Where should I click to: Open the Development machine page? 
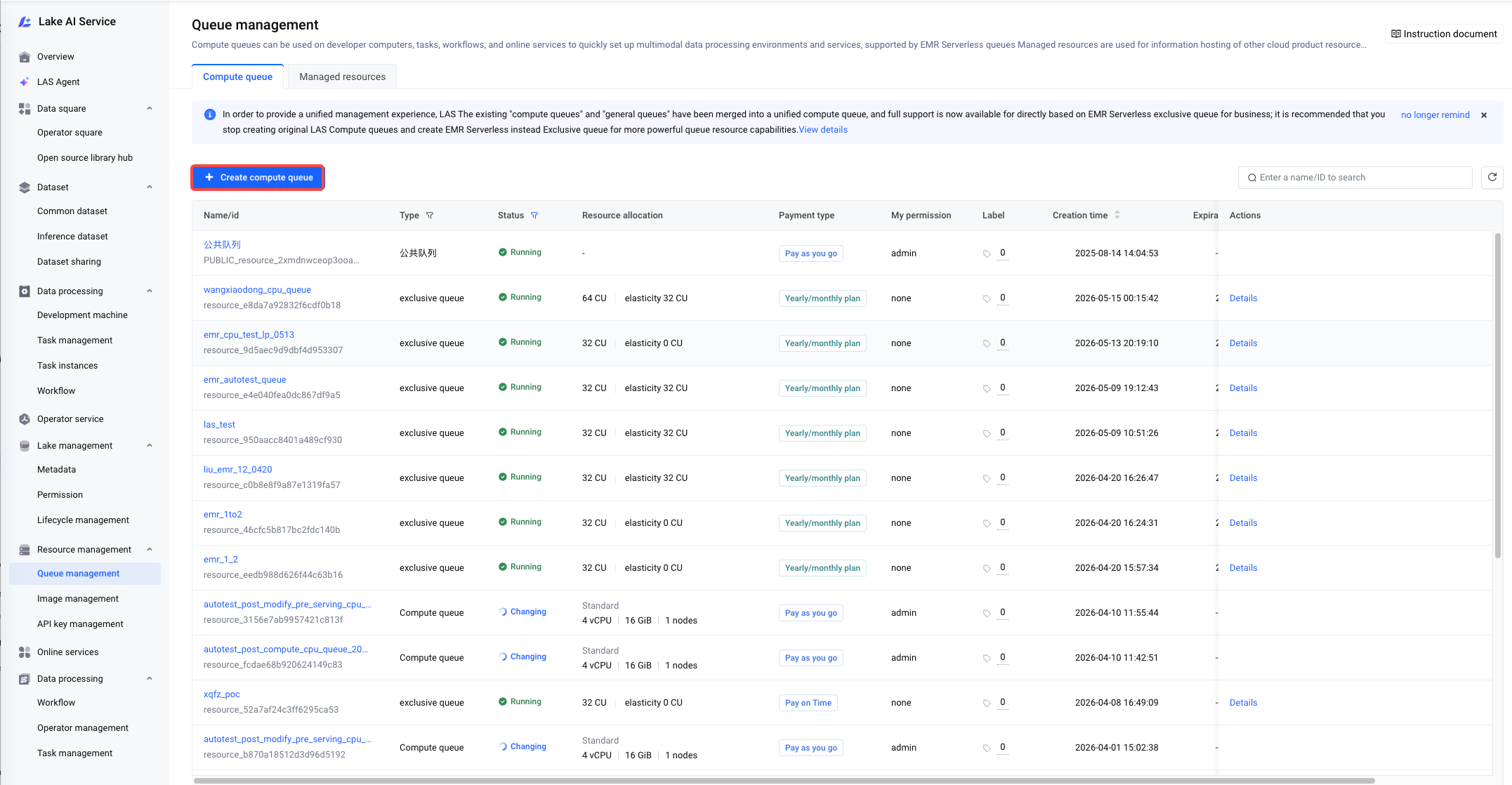(82, 315)
